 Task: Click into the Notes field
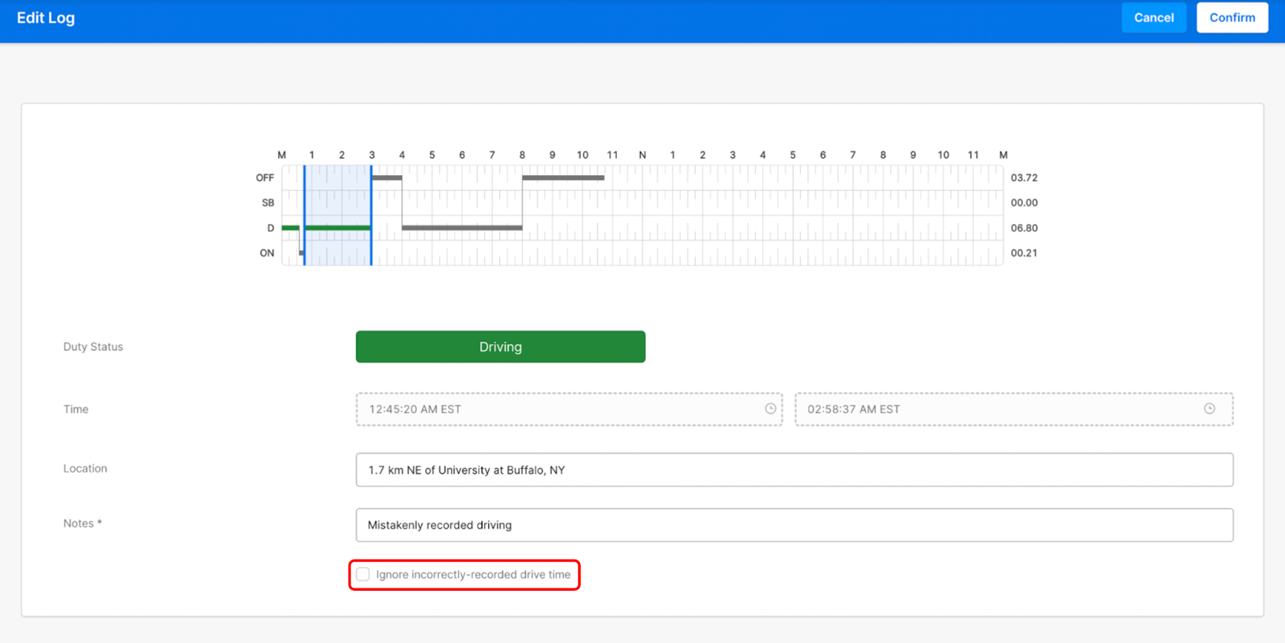point(794,525)
